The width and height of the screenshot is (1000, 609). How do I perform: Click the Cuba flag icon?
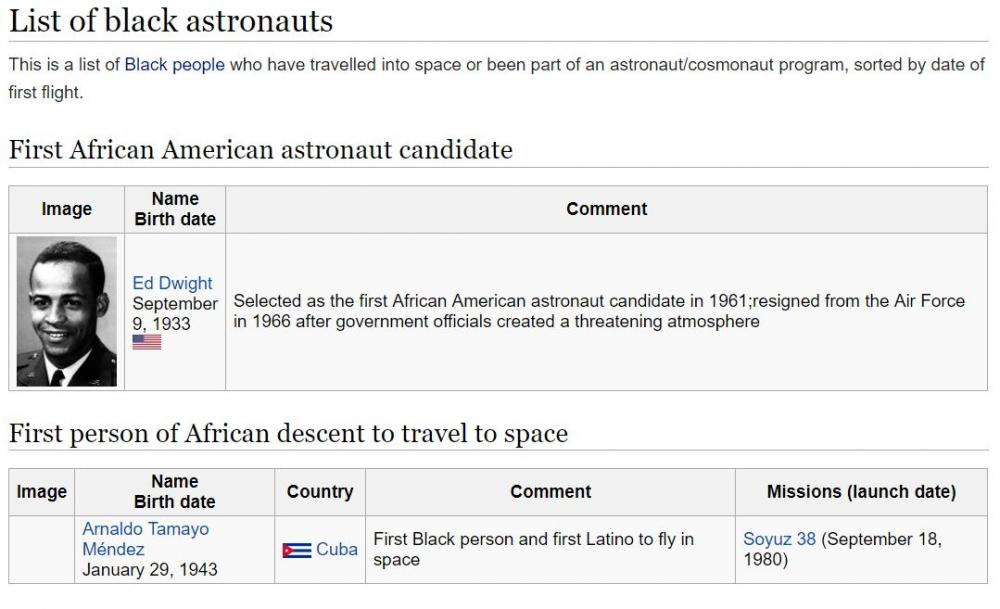click(x=297, y=550)
